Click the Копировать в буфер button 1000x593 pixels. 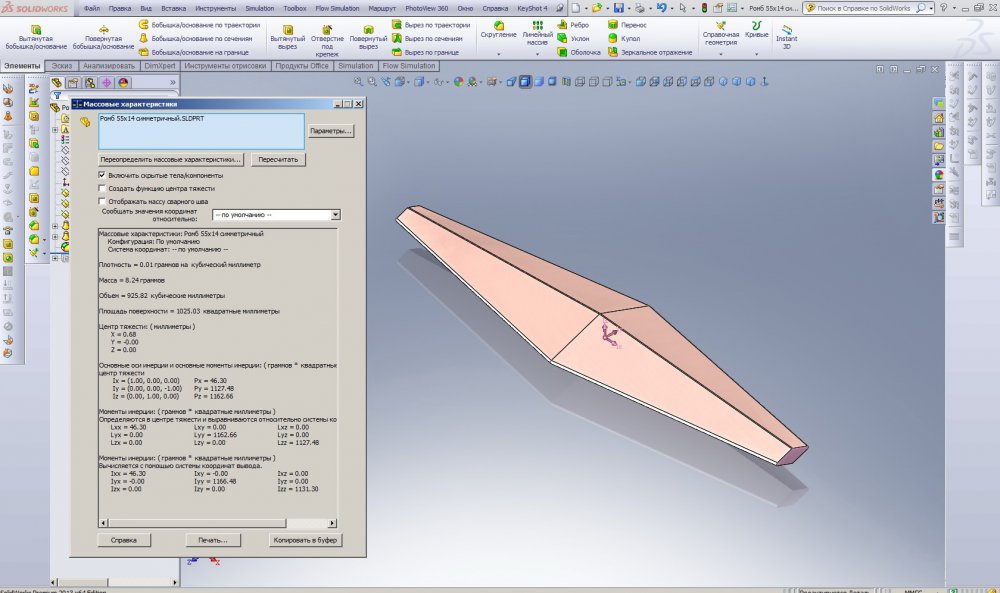click(306, 540)
